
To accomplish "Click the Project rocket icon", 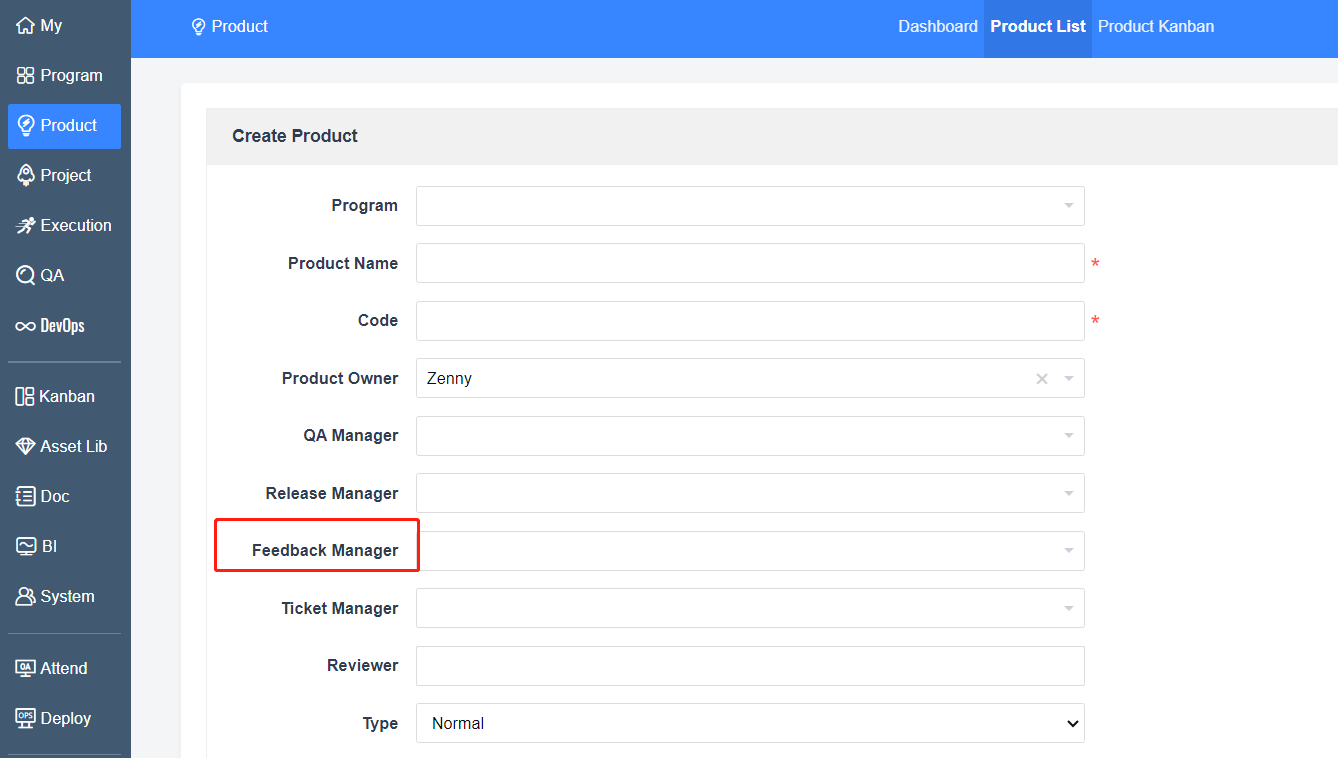I will tap(26, 176).
